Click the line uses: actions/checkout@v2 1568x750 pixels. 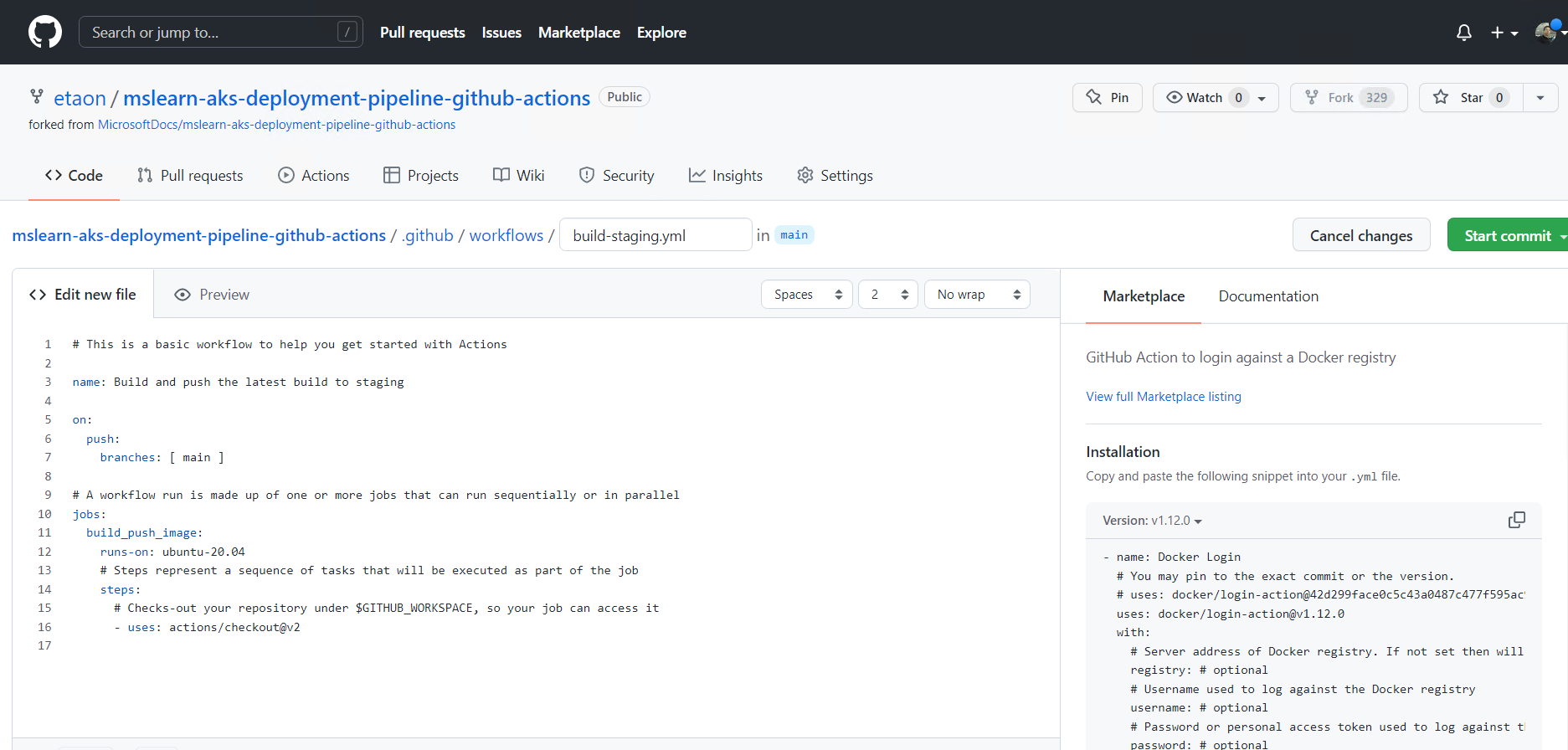click(207, 627)
